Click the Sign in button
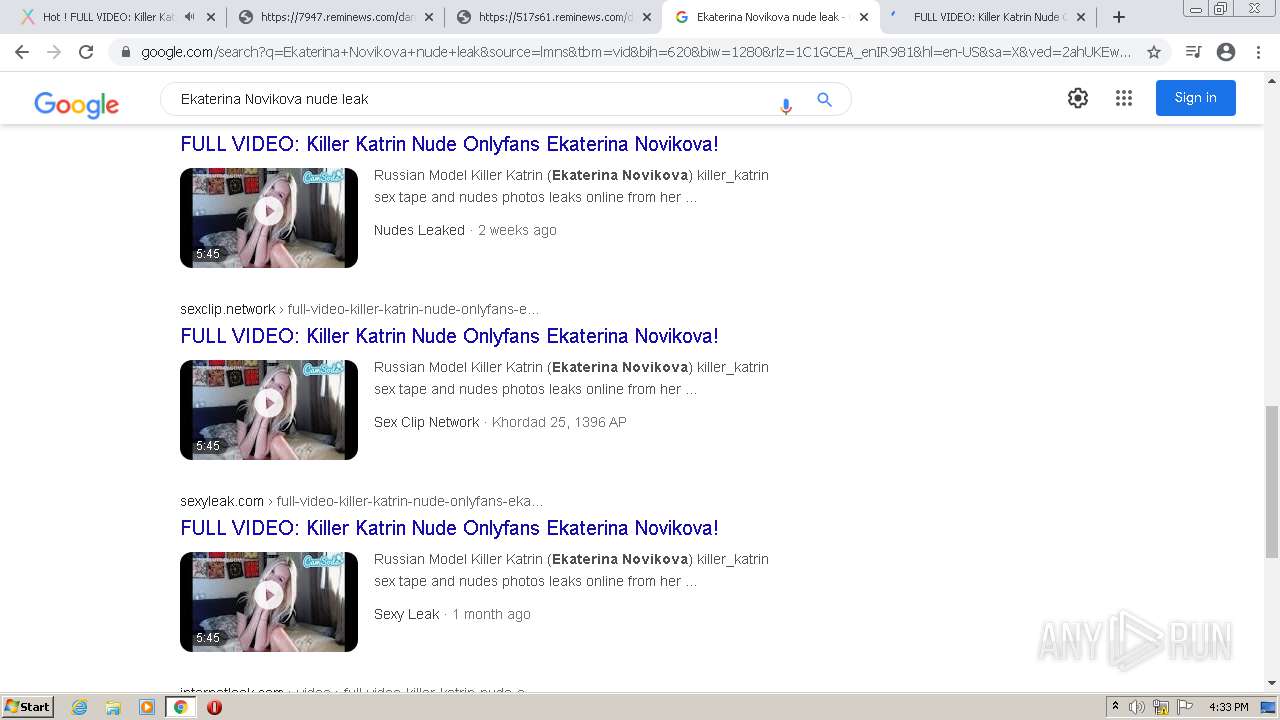This screenshot has height=720, width=1280. 1195,98
